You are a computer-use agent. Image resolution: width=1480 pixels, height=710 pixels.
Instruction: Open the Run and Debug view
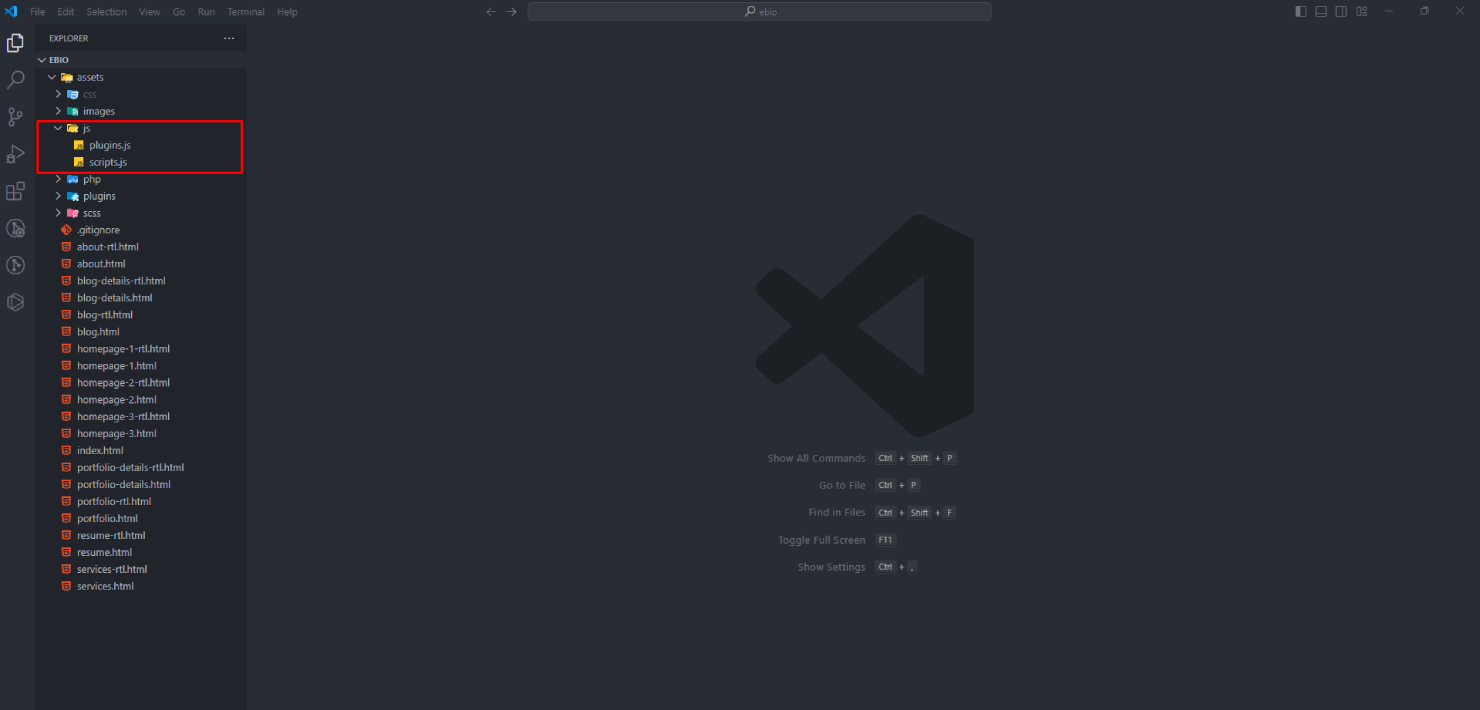pos(15,154)
